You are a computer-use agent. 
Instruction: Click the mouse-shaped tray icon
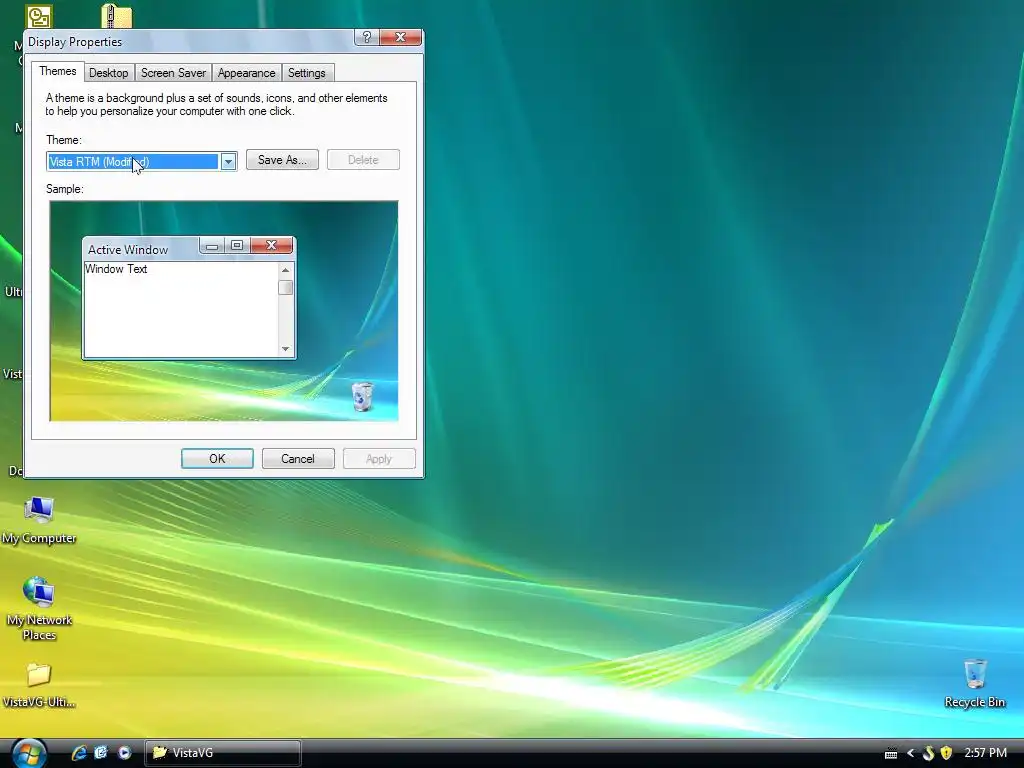(928, 753)
